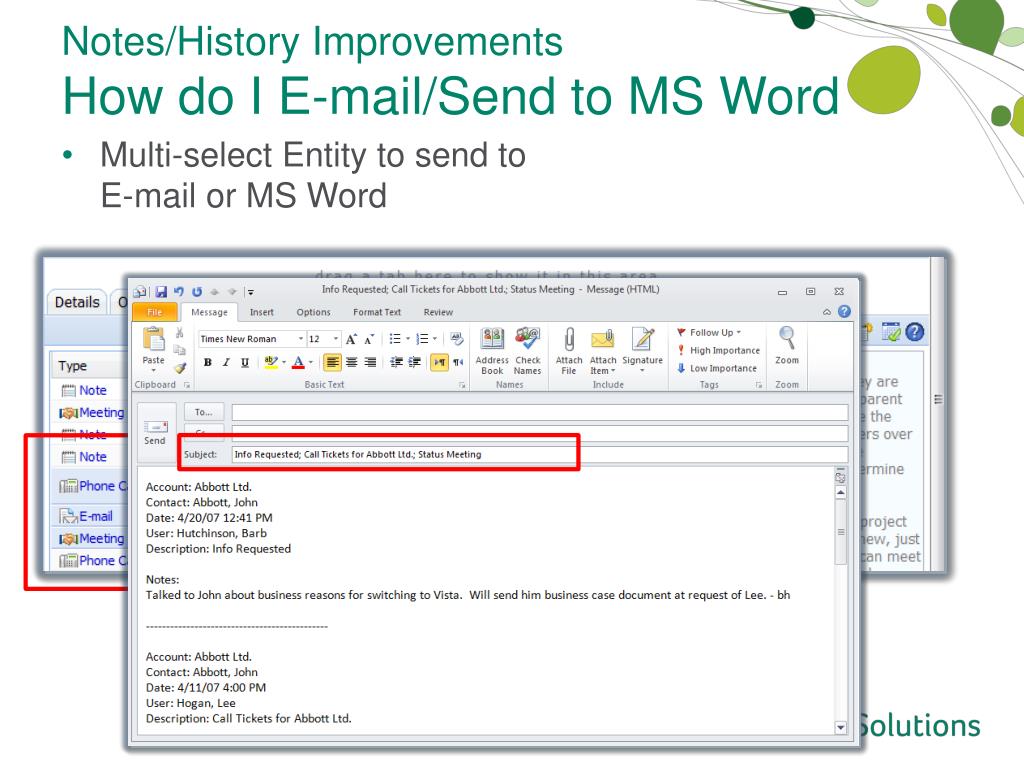1024x768 pixels.
Task: Open the font size 12 dropdown
Action: click(336, 339)
